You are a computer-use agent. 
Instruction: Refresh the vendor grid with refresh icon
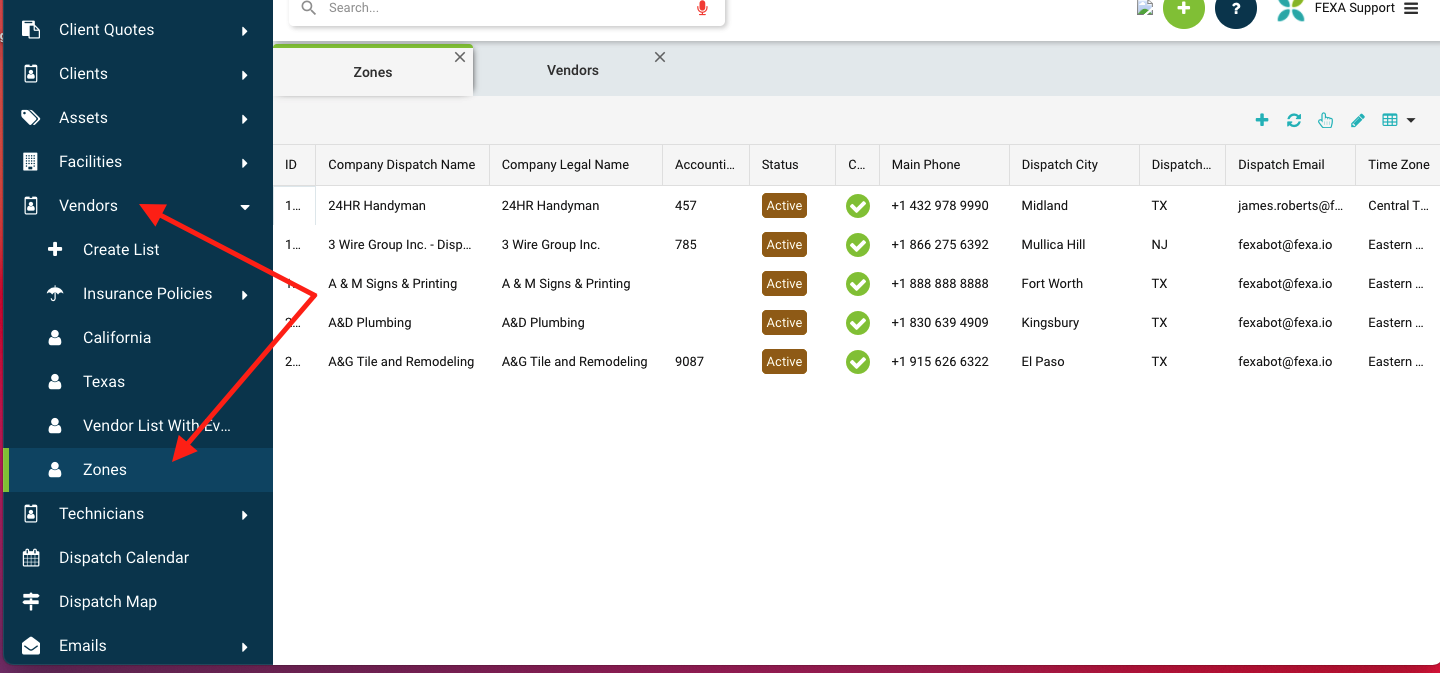[x=1294, y=120]
